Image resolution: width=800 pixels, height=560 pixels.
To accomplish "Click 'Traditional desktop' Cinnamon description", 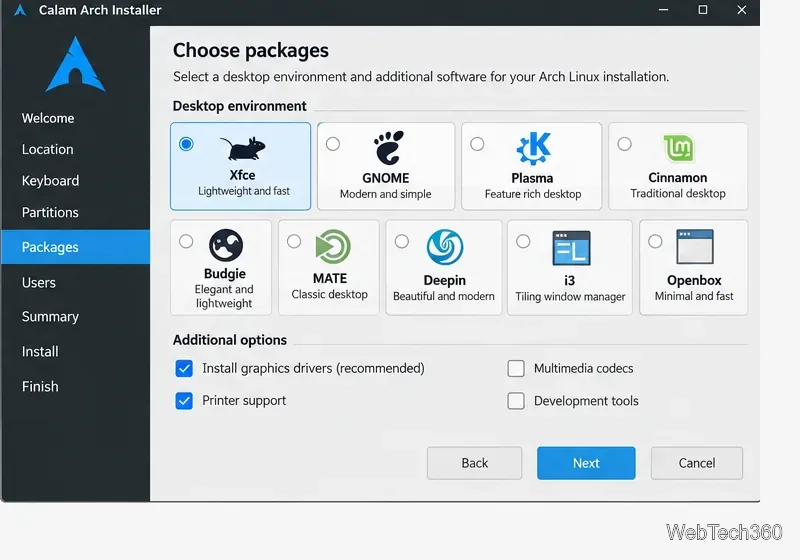I will pyautogui.click(x=678, y=194).
